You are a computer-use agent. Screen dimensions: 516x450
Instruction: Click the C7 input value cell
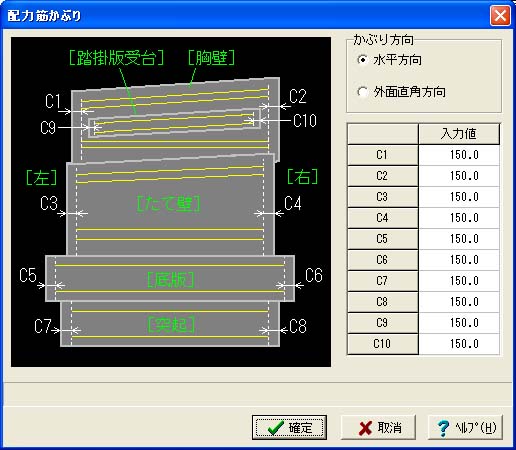click(459, 281)
